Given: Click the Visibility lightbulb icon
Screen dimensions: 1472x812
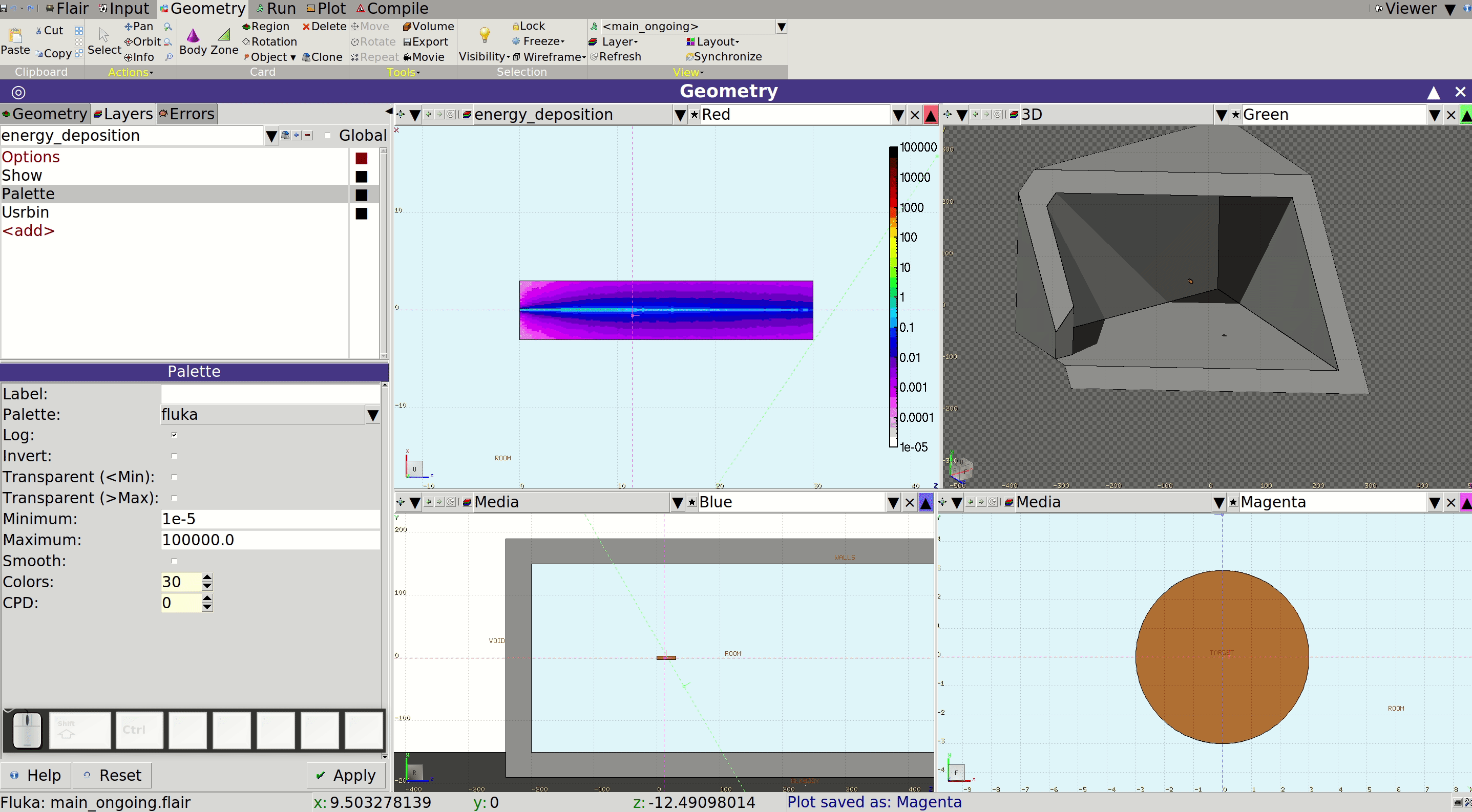Looking at the screenshot, I should click(485, 35).
